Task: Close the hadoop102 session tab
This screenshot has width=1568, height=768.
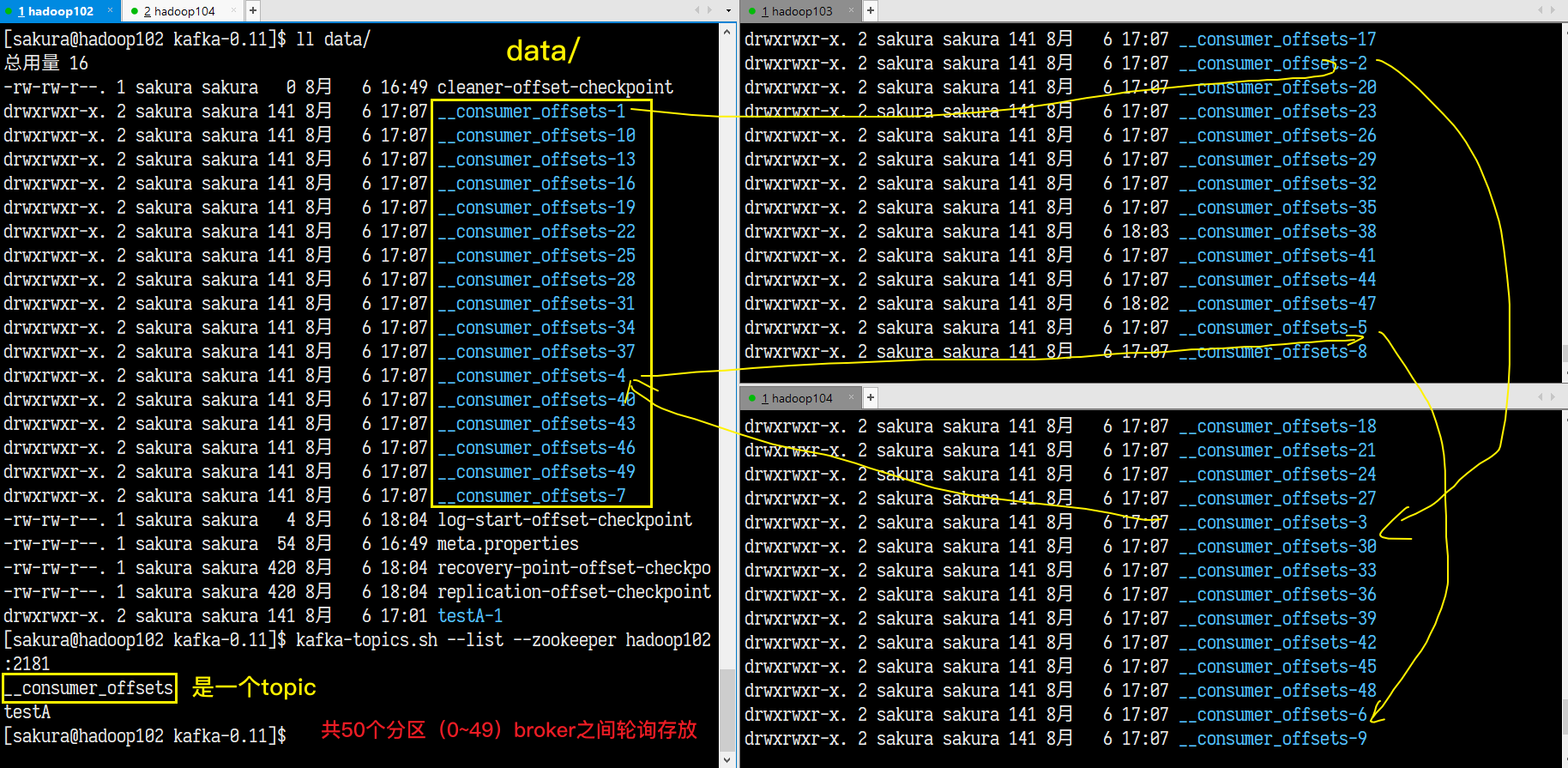Action: point(111,11)
